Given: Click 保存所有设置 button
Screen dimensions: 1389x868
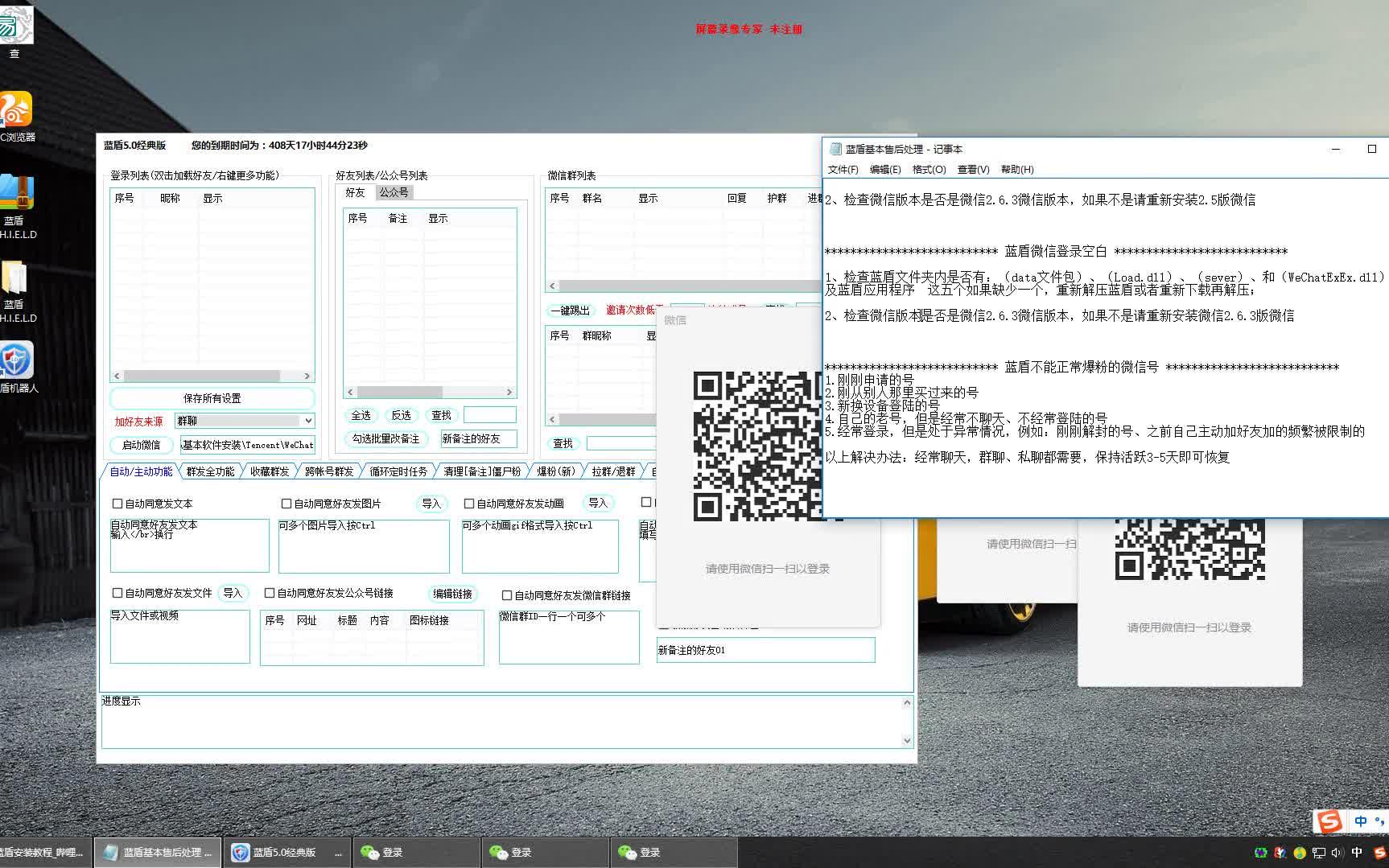Looking at the screenshot, I should point(212,398).
